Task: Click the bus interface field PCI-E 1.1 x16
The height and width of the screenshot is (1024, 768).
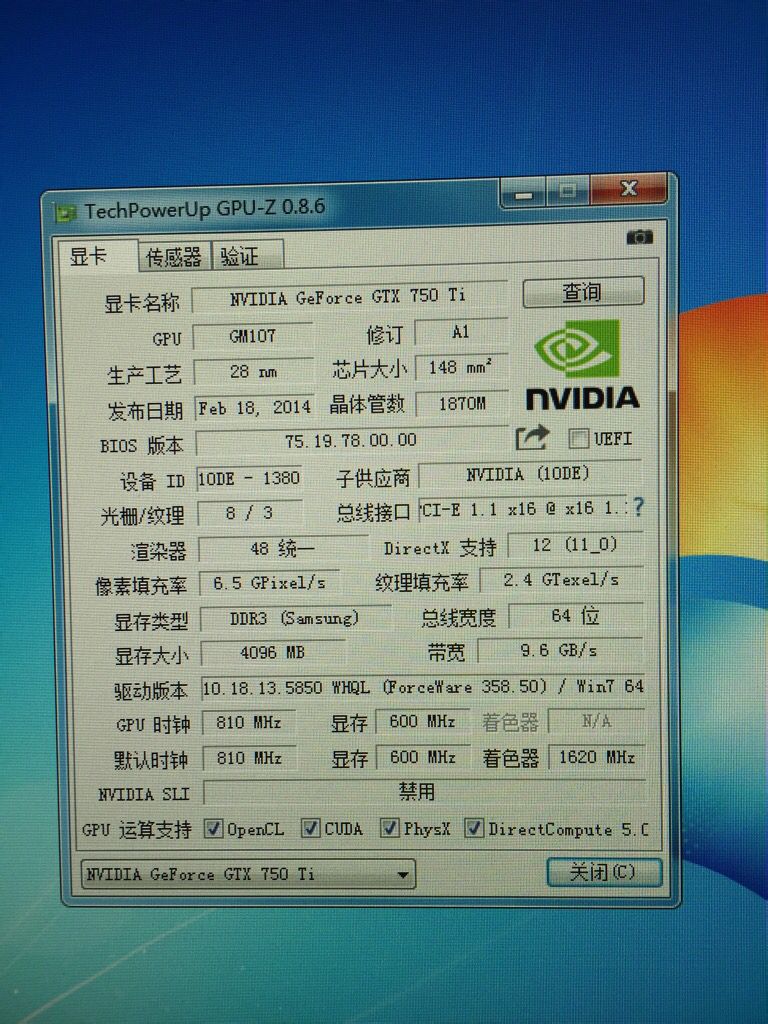Action: click(x=523, y=509)
